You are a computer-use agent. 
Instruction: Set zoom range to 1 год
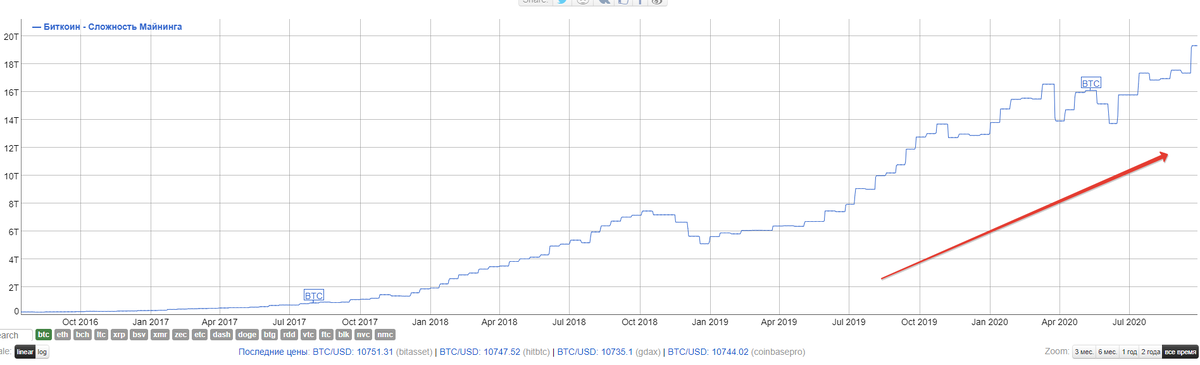[x=1130, y=352]
